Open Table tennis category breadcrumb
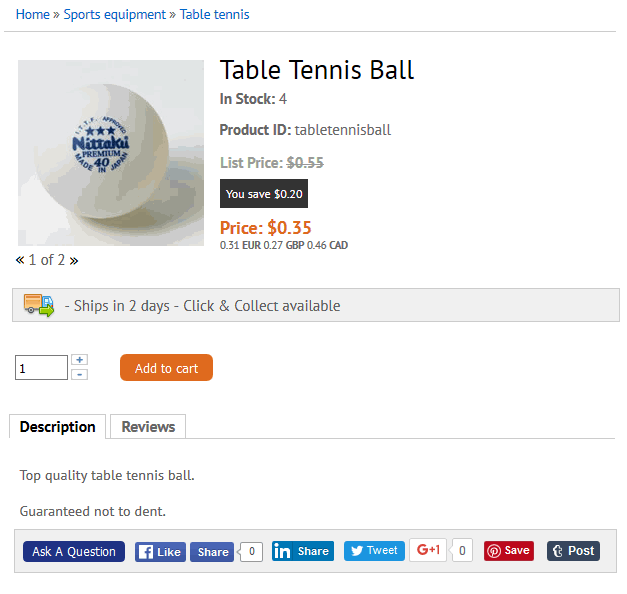This screenshot has width=627, height=594. coord(214,14)
